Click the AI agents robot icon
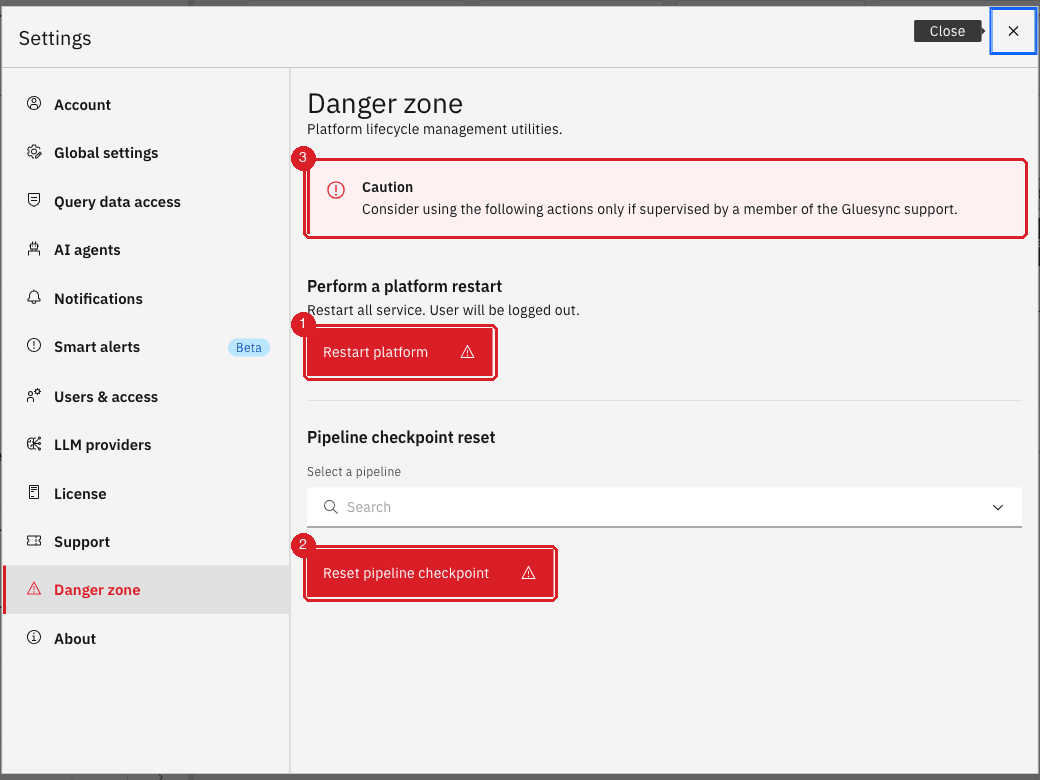 pyautogui.click(x=34, y=249)
